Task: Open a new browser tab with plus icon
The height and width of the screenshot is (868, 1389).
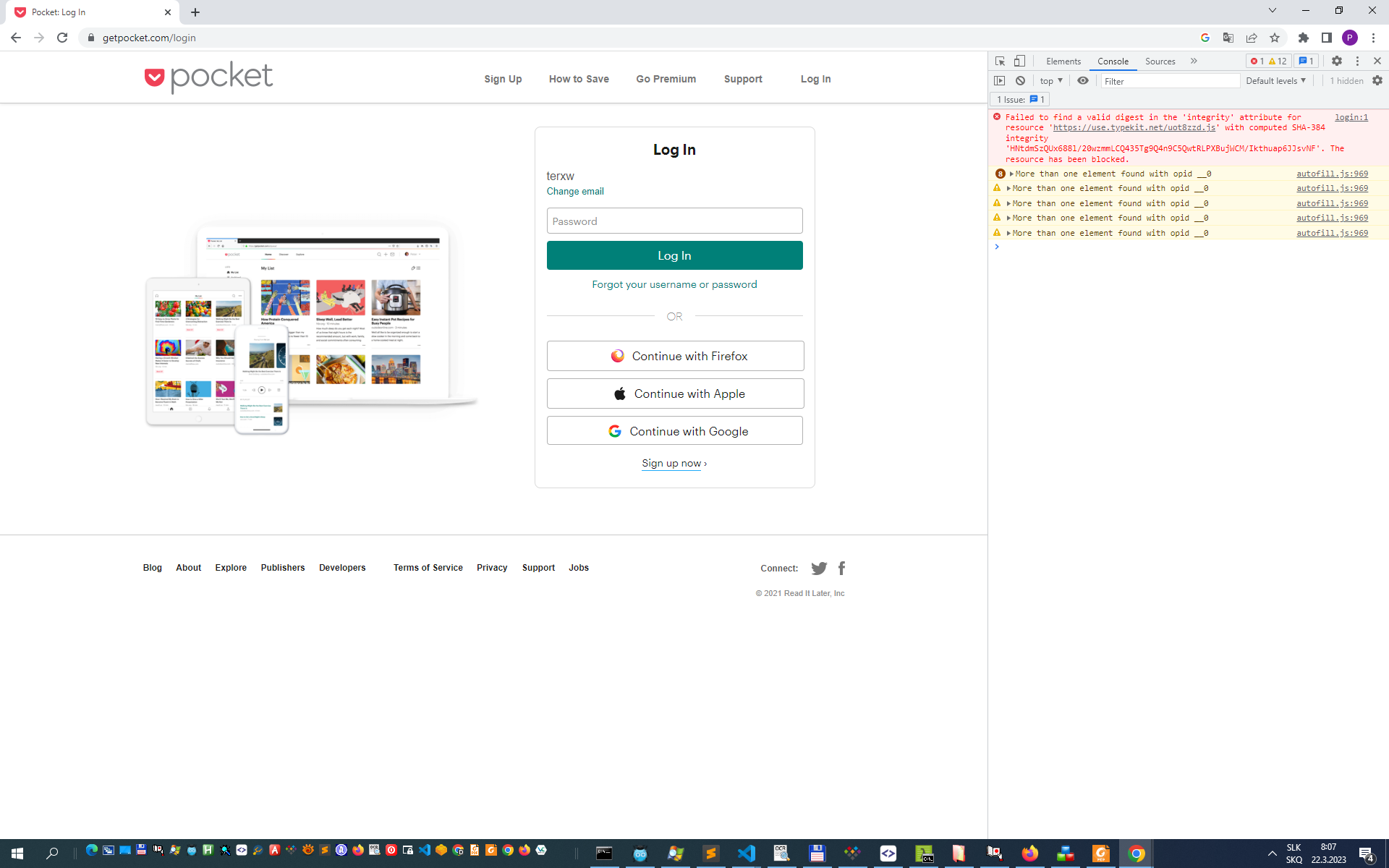Action: tap(195, 12)
